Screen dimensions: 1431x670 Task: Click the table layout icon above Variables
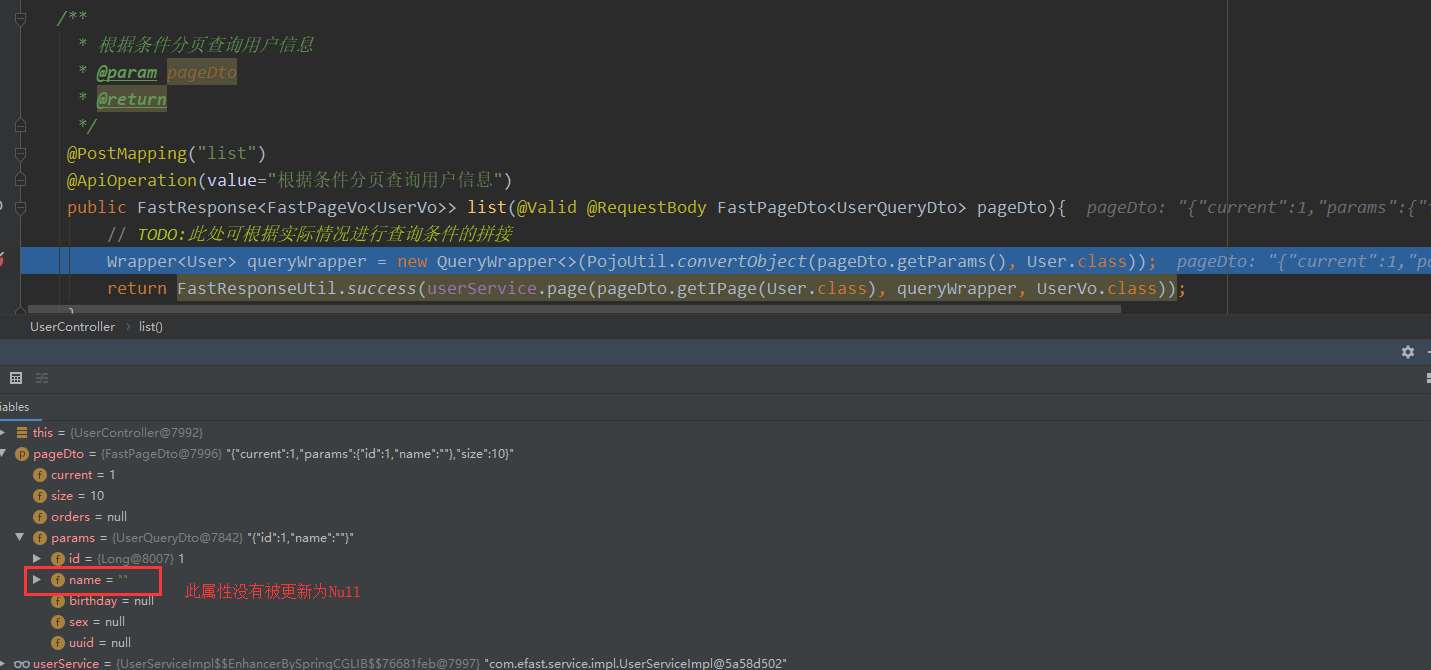(15, 378)
